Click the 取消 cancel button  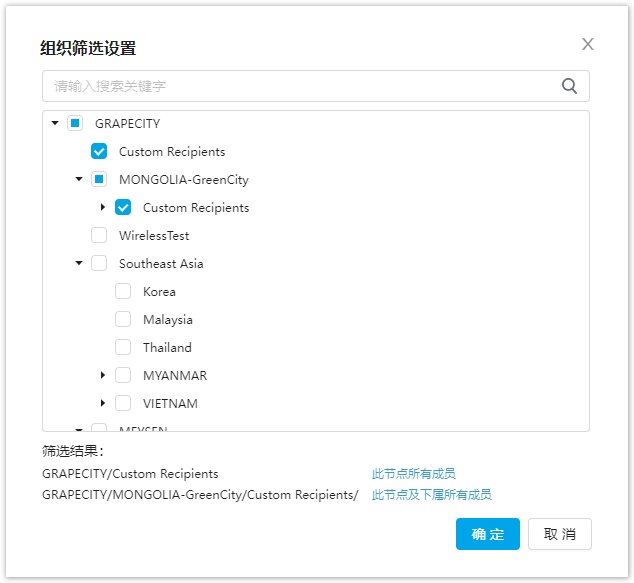coord(560,534)
